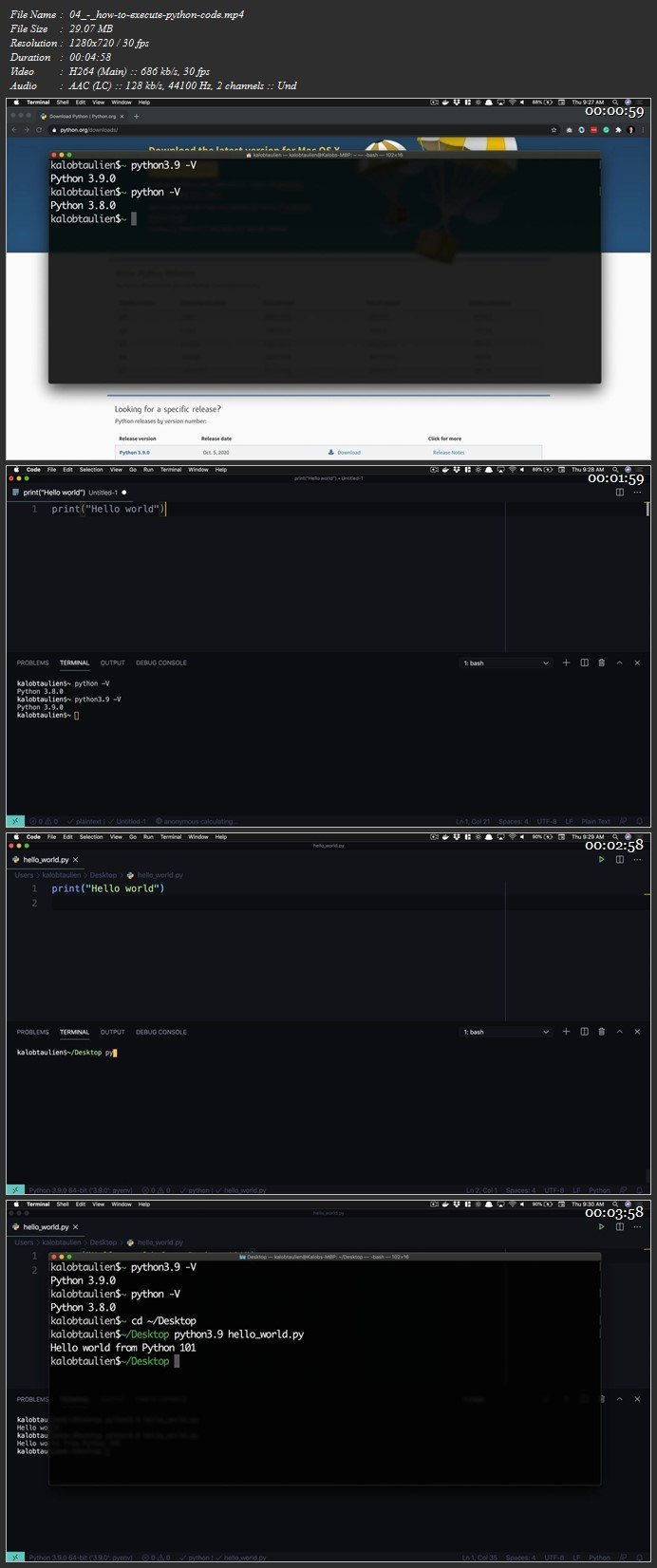Click 'Python' language mode in the 9:29 AM status bar
Image resolution: width=657 pixels, height=1568 pixels.
point(600,1190)
